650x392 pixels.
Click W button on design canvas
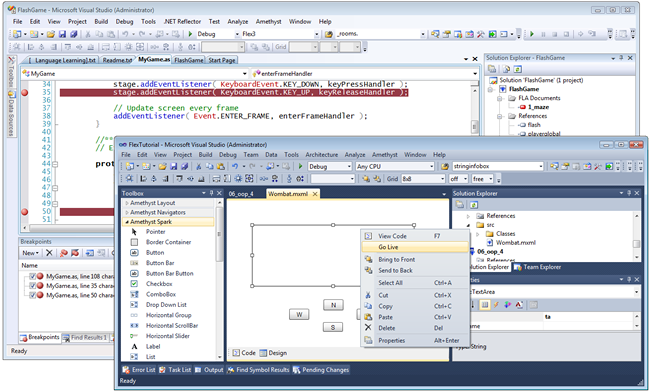(x=299, y=315)
